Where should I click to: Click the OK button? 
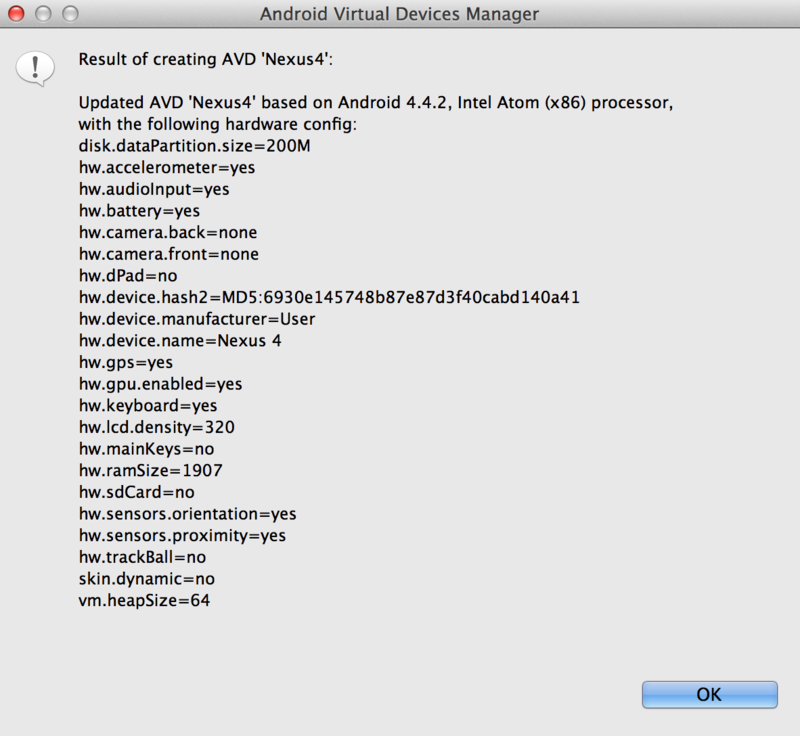click(709, 694)
